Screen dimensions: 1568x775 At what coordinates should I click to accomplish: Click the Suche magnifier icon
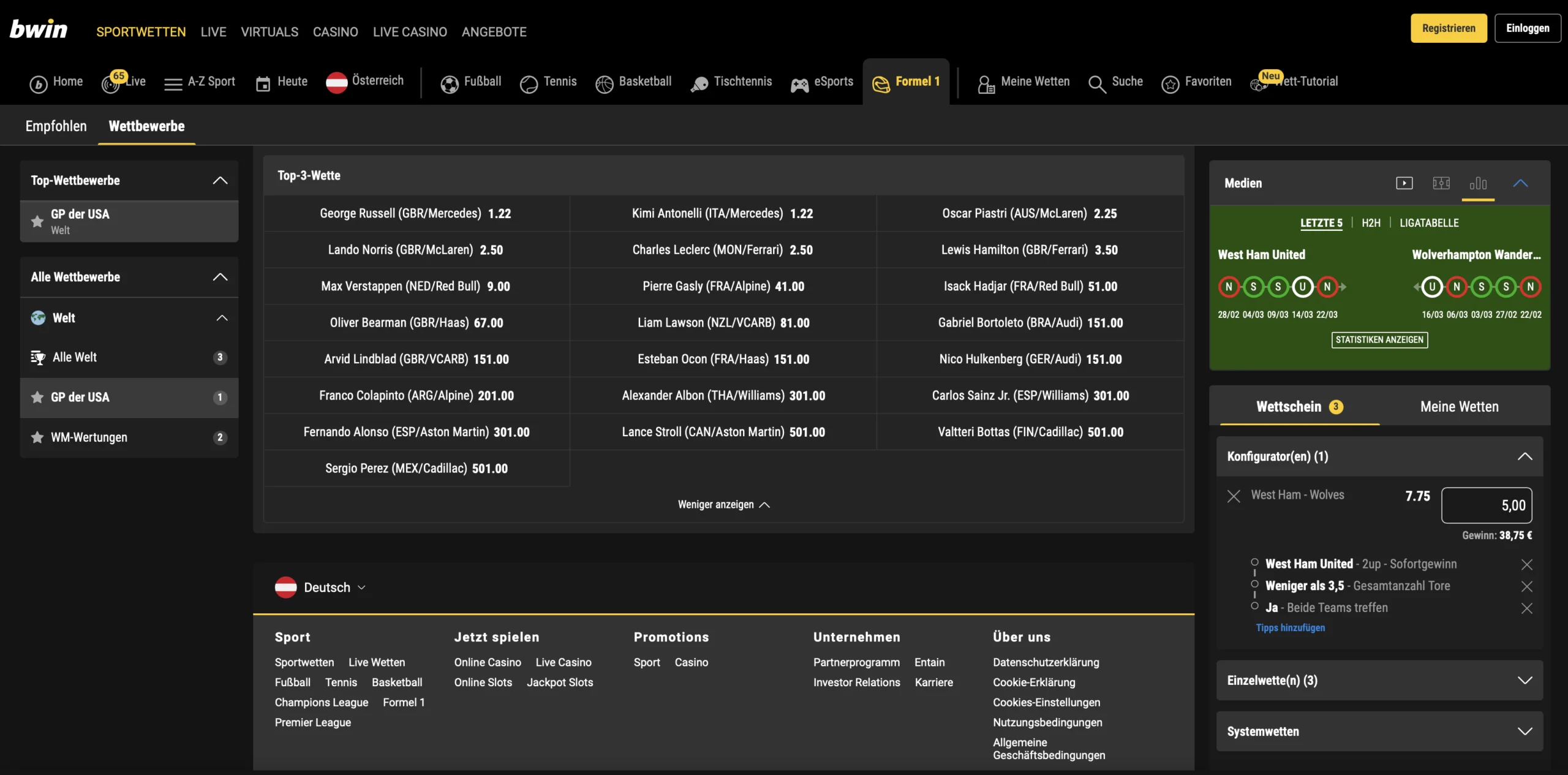pyautogui.click(x=1096, y=83)
